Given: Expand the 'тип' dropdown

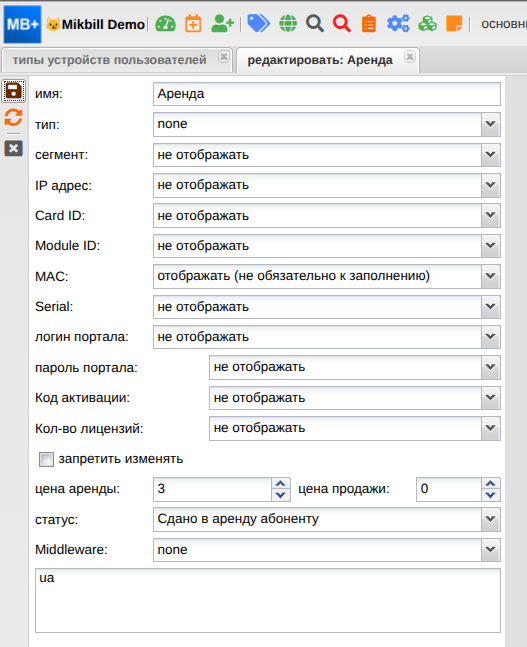Looking at the screenshot, I should click(490, 124).
